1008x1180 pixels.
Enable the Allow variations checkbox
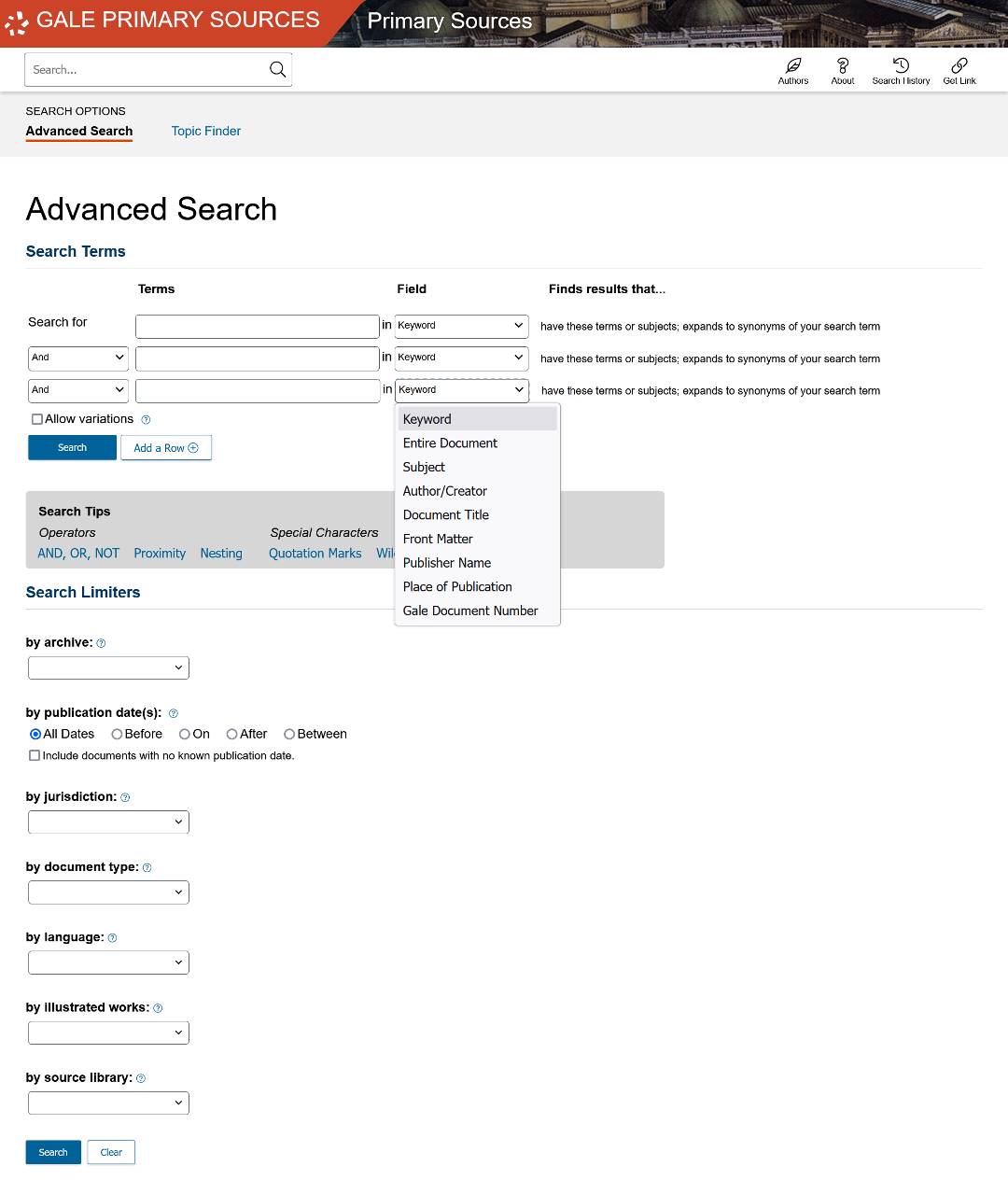point(37,419)
